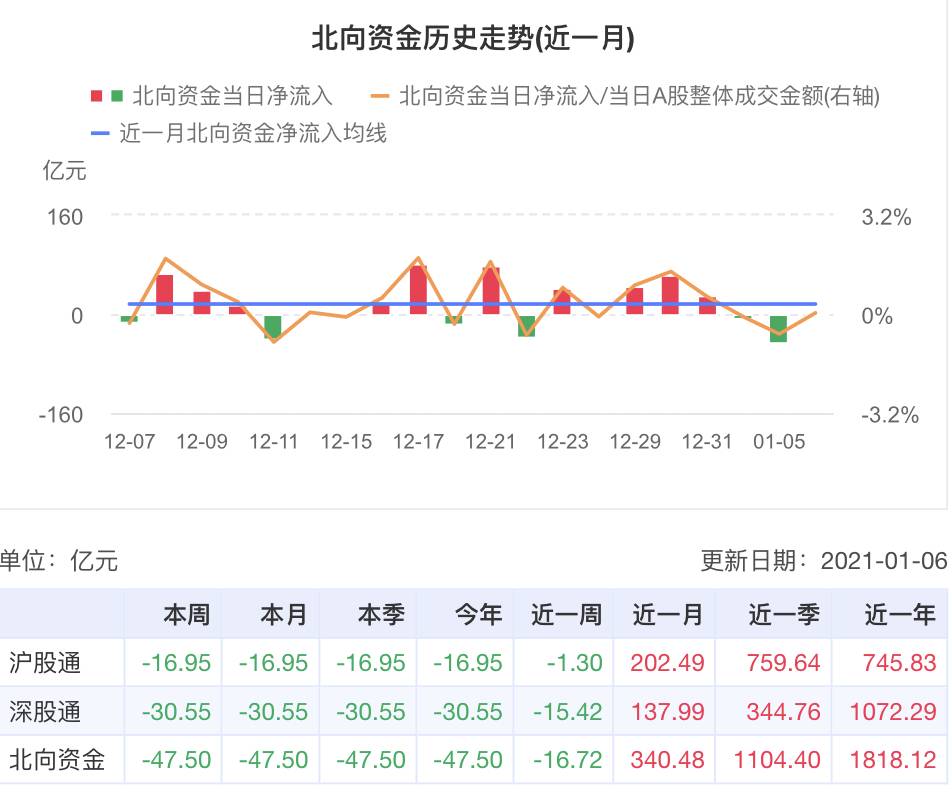Select the red bar at 12-09
This screenshot has width=952, height=810.
tap(201, 303)
